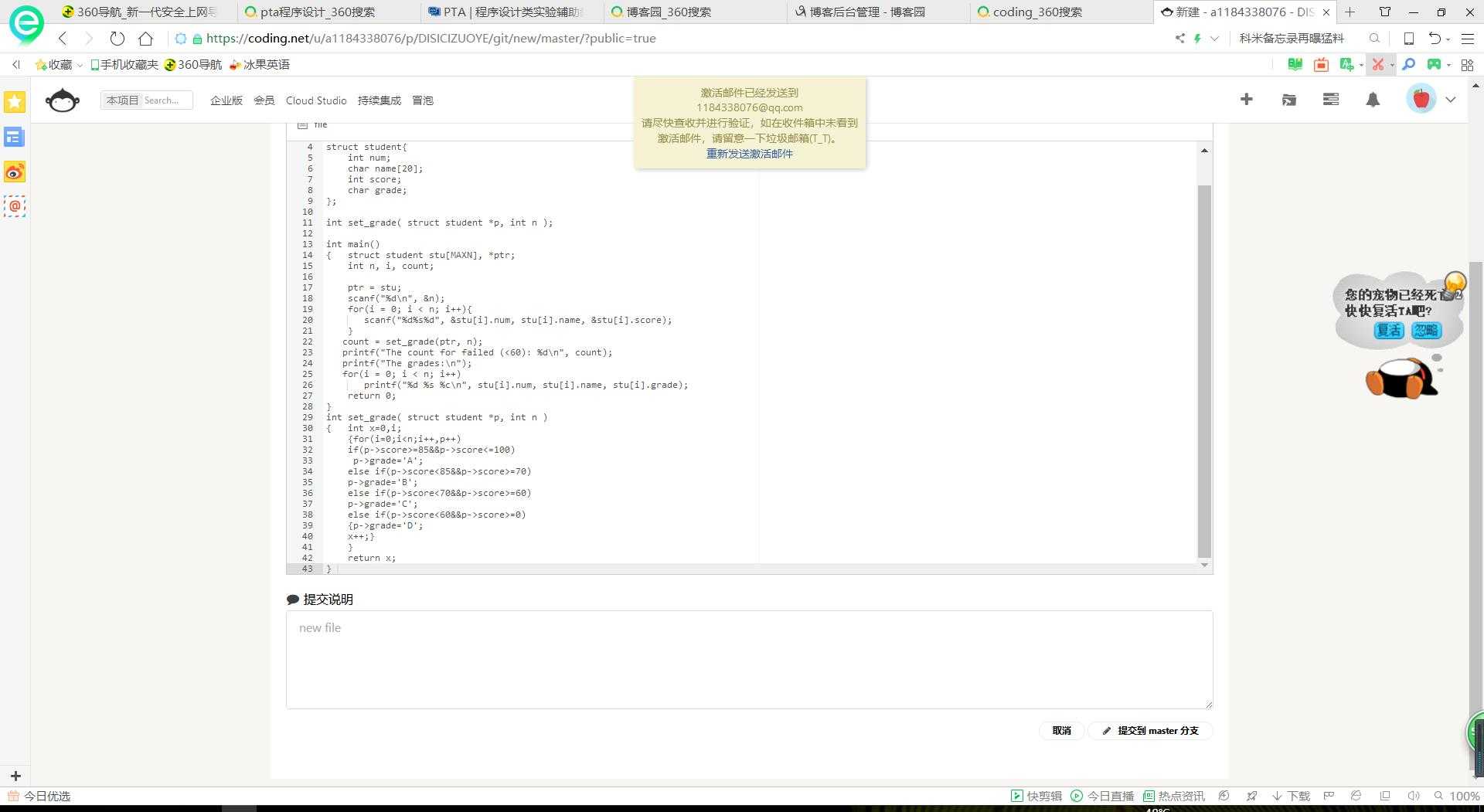The height and width of the screenshot is (812, 1484).
Task: Reload the page with refresh icon
Action: tap(117, 38)
